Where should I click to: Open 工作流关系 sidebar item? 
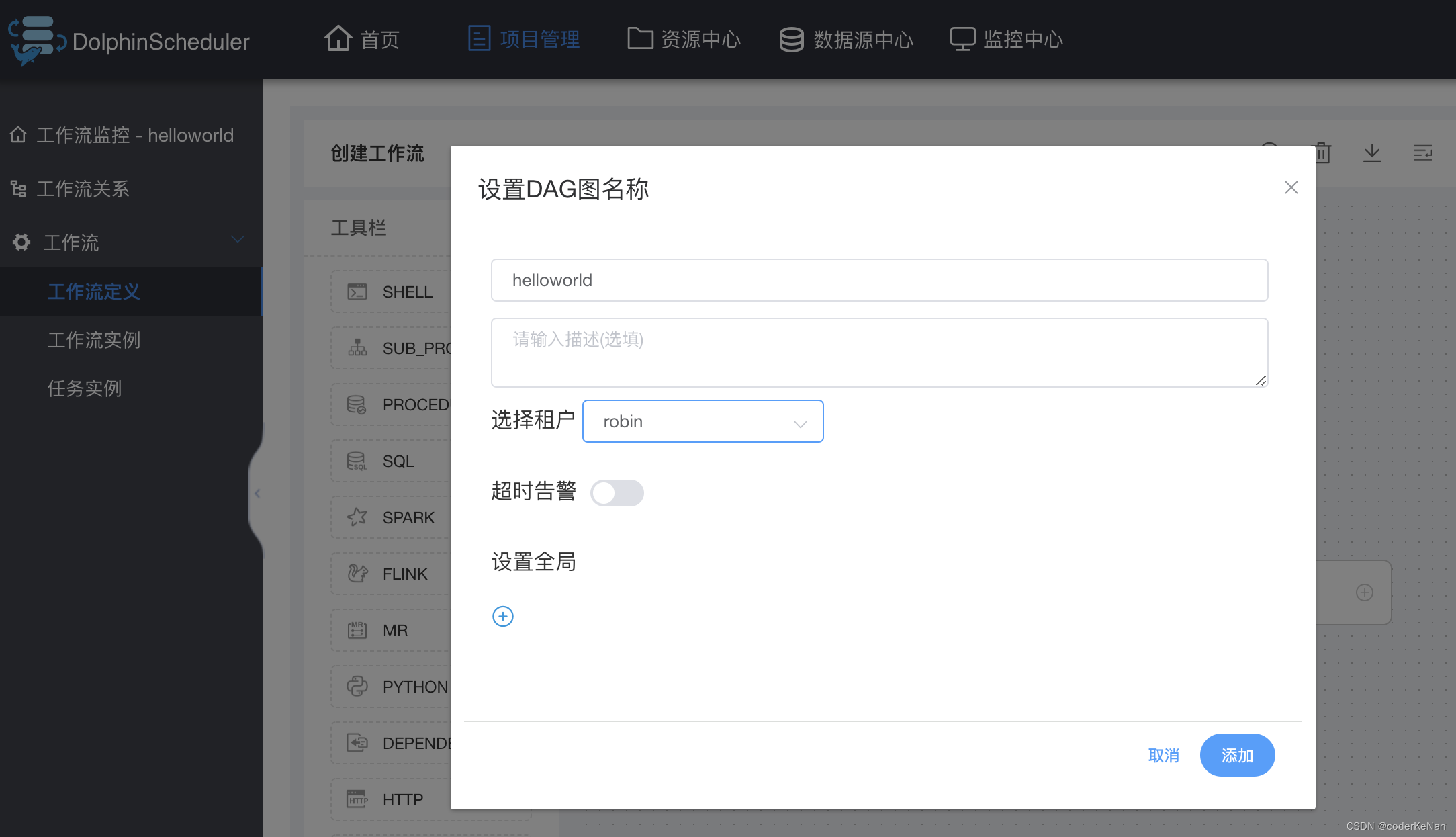(132, 189)
